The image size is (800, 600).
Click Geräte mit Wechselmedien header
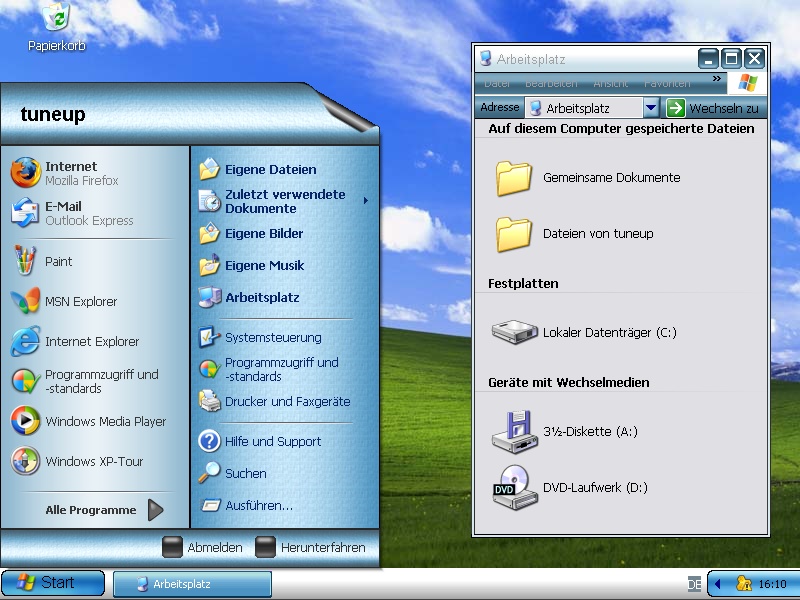point(568,383)
